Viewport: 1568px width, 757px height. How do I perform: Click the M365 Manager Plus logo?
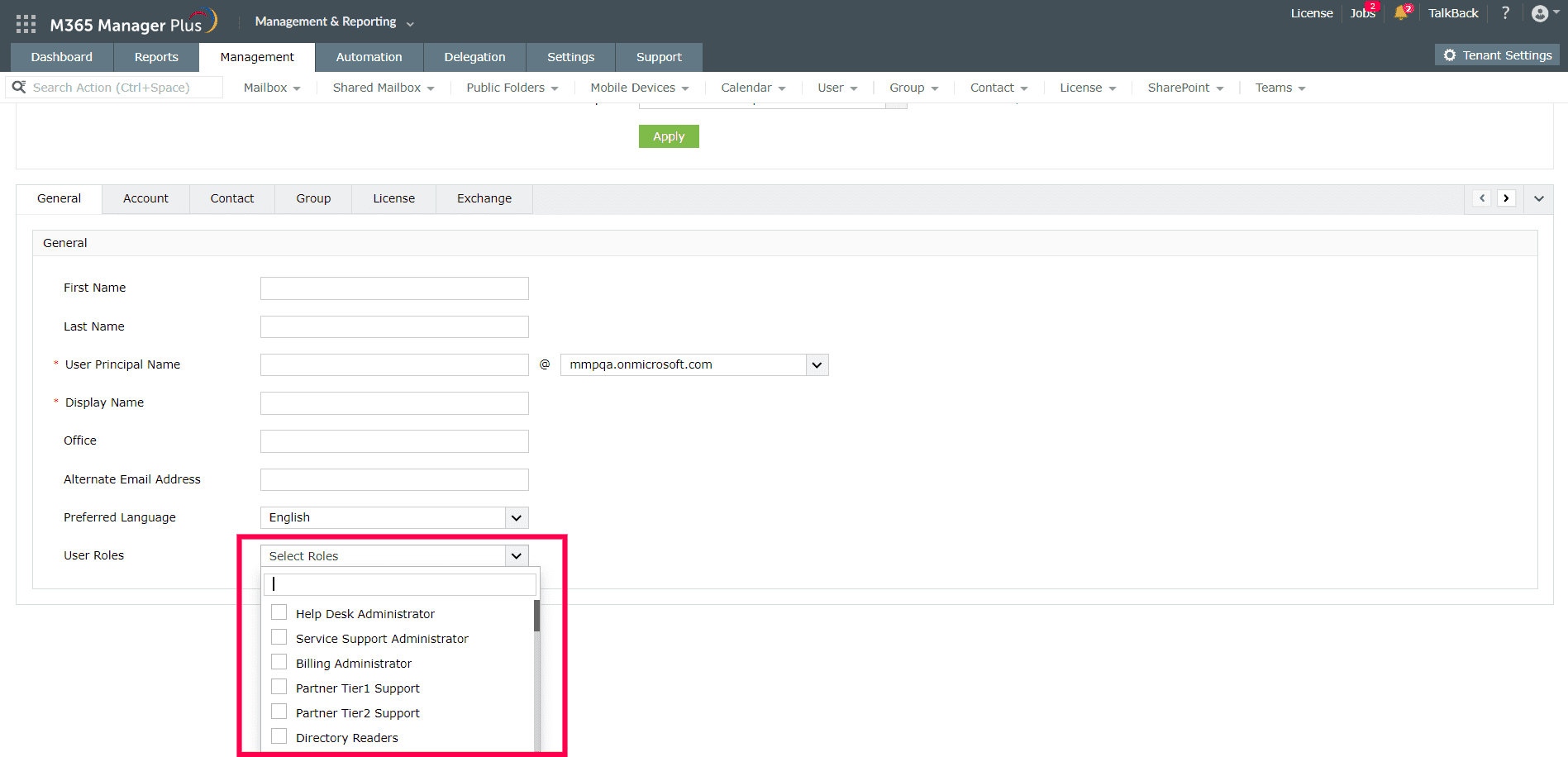(x=133, y=22)
